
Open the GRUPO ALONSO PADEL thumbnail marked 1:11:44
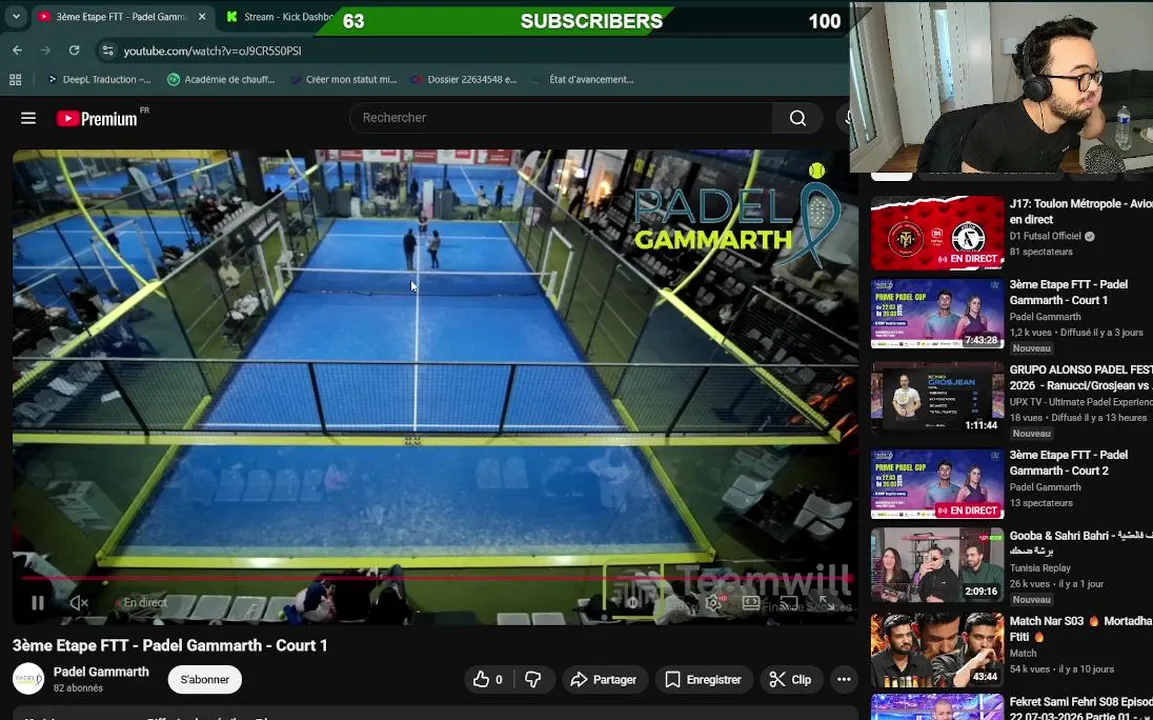(937, 399)
